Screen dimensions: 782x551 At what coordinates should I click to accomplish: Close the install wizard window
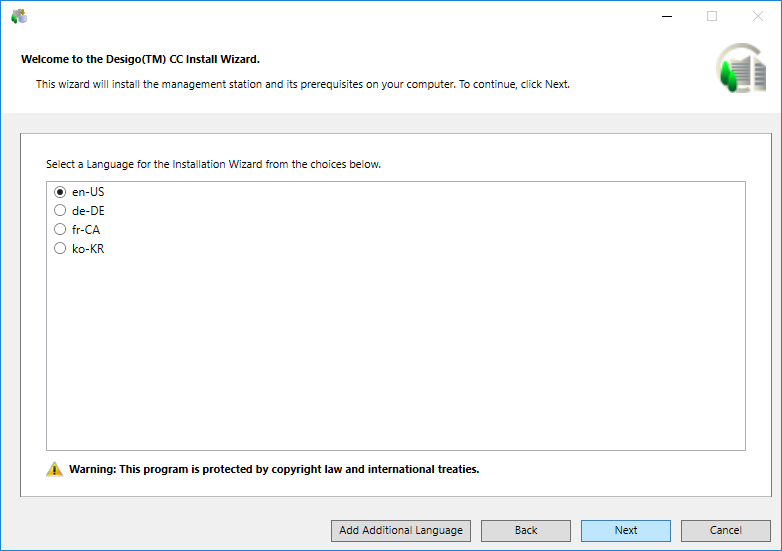click(758, 16)
